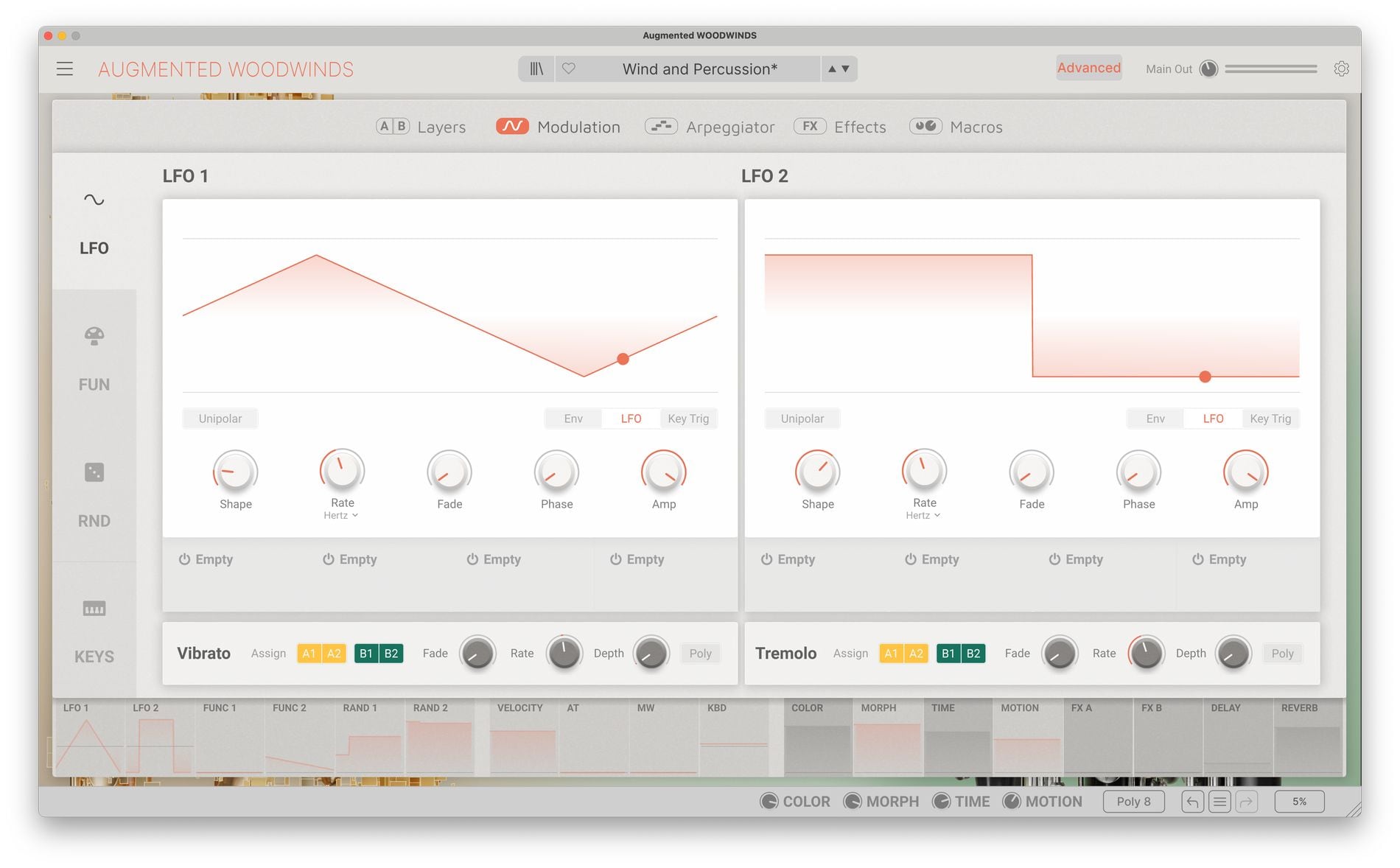Click the Tremolo Rate knob
The width and height of the screenshot is (1400, 868).
click(1147, 653)
